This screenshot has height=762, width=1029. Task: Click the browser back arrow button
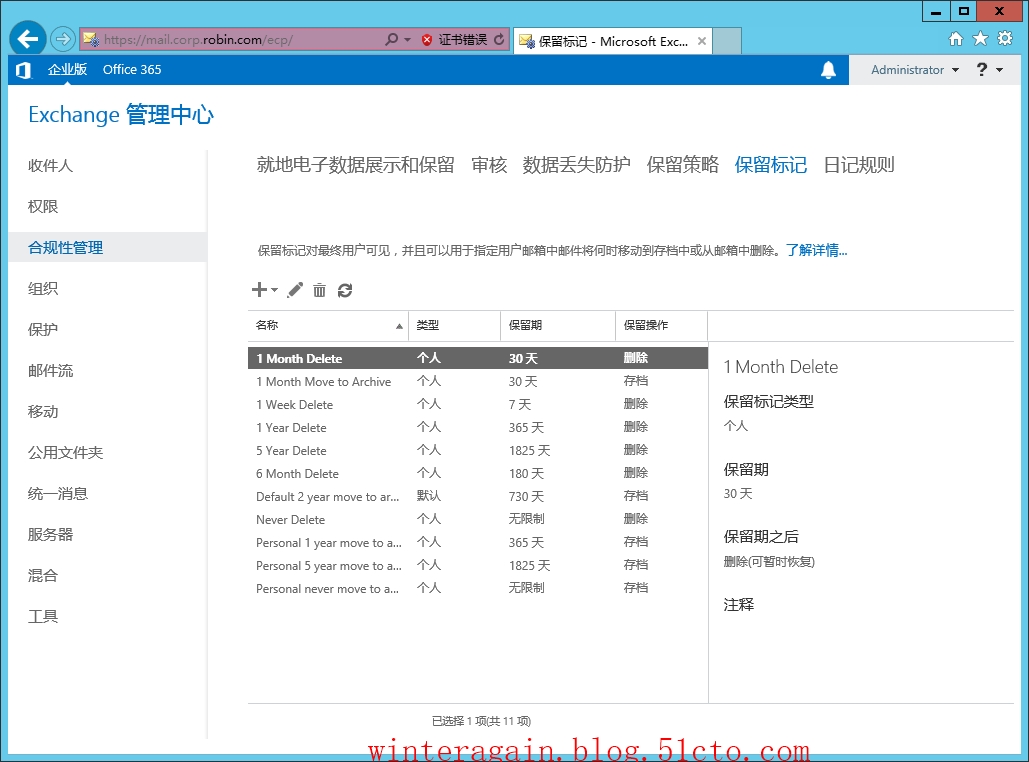[28, 39]
